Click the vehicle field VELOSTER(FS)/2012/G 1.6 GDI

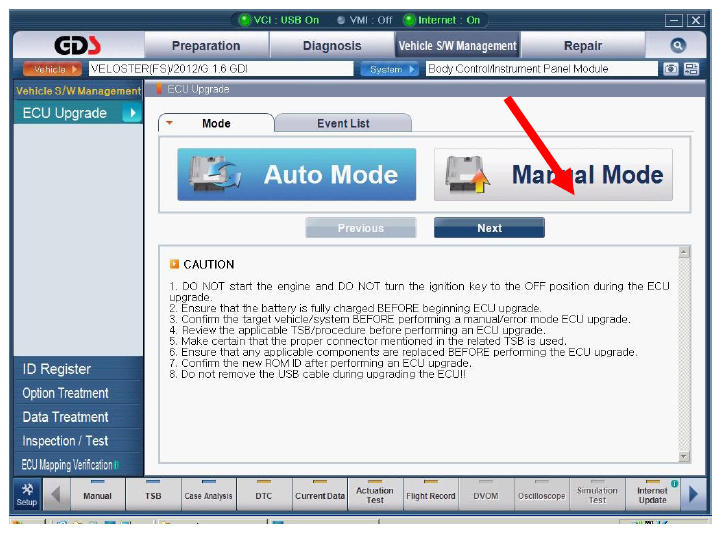[x=221, y=69]
